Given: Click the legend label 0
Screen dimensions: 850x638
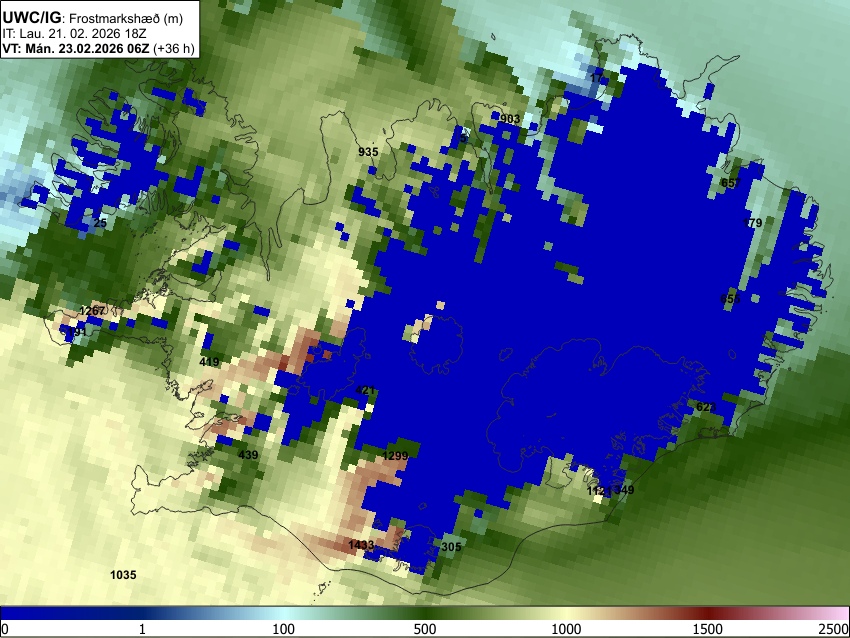Looking at the screenshot, I should point(5,629).
